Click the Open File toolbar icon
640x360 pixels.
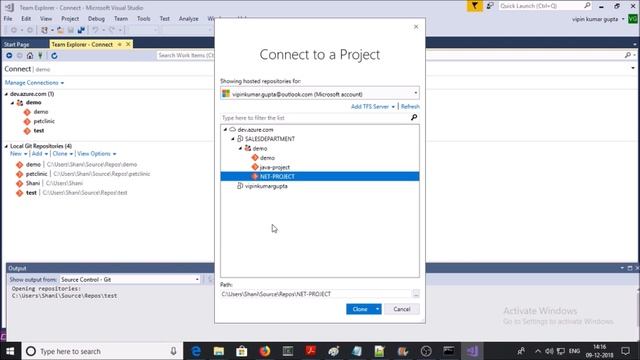[60, 30]
